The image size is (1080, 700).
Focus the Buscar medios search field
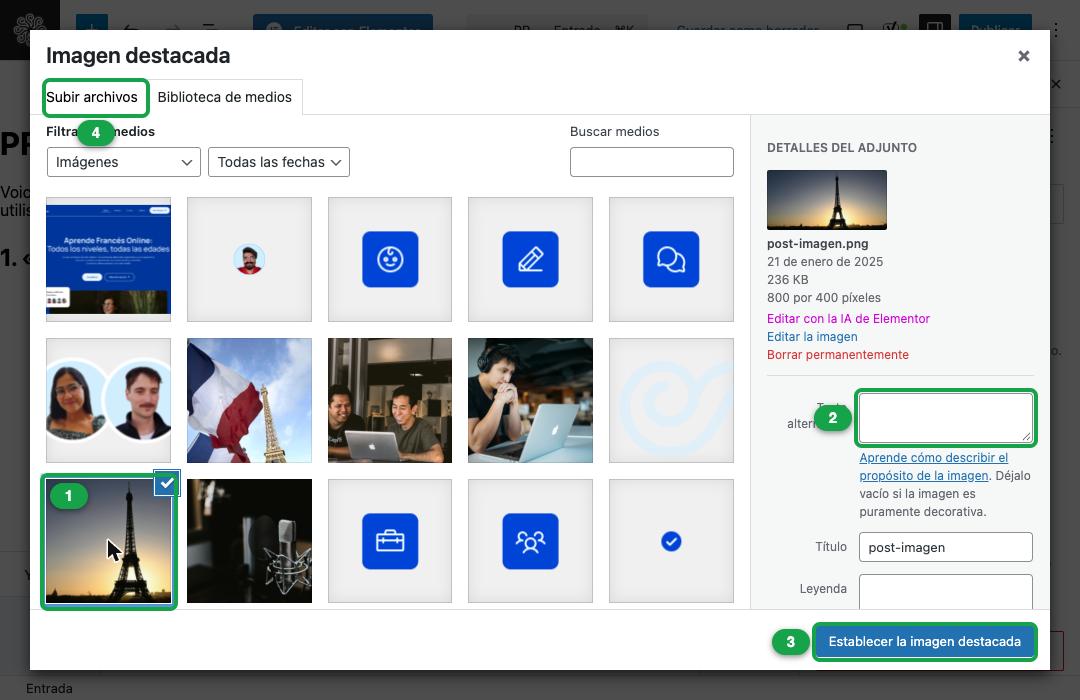click(x=652, y=162)
